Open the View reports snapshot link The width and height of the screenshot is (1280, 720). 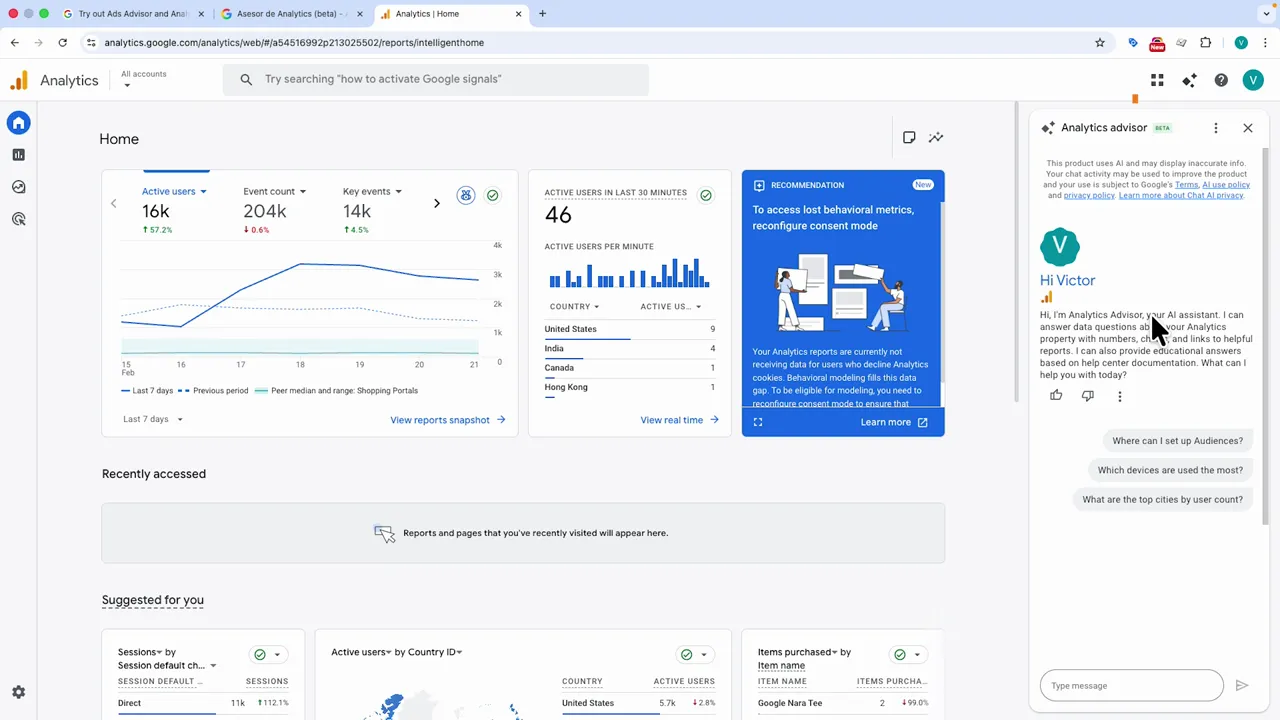pos(448,420)
